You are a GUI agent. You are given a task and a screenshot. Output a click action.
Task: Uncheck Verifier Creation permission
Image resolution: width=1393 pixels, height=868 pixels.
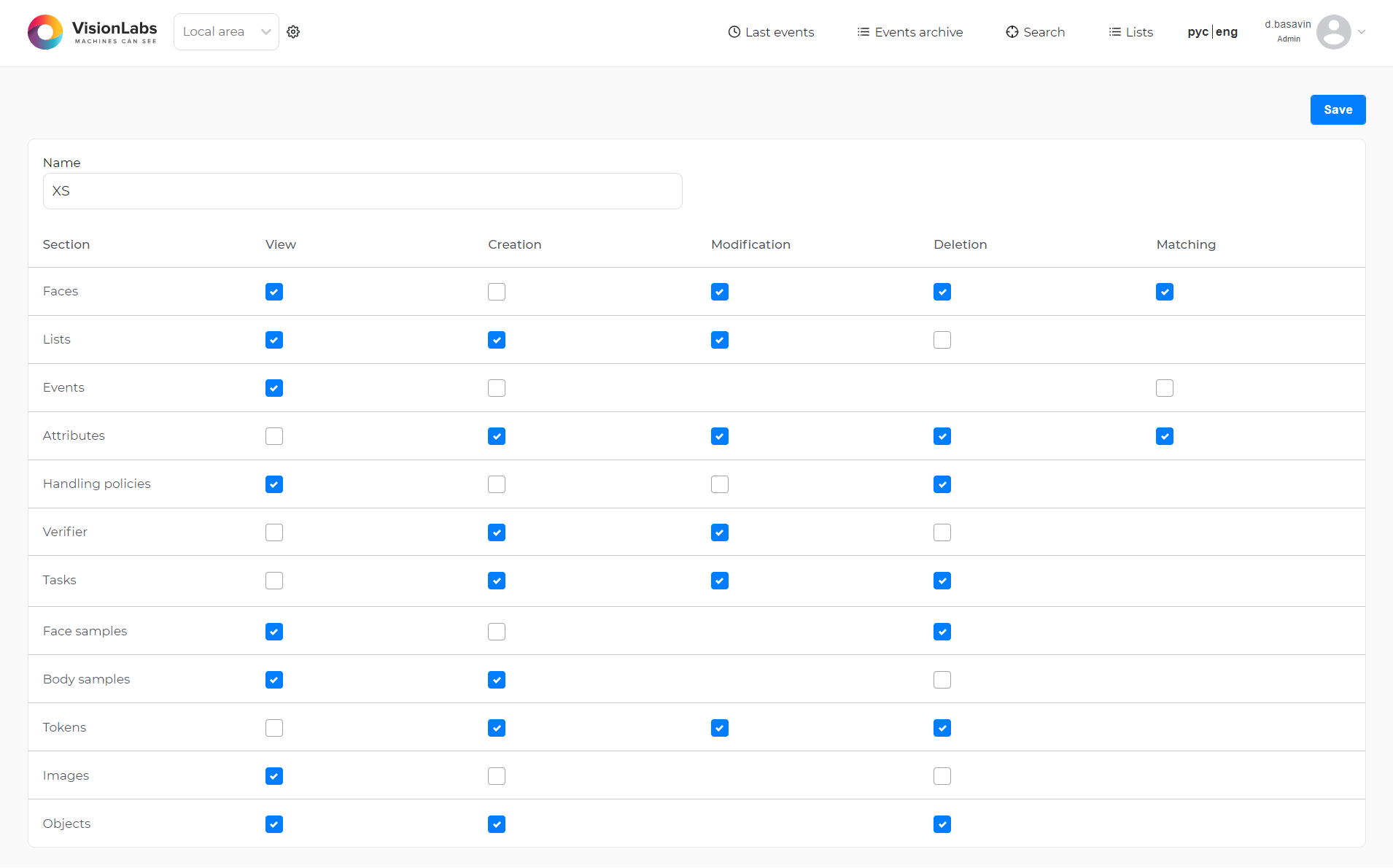497,532
